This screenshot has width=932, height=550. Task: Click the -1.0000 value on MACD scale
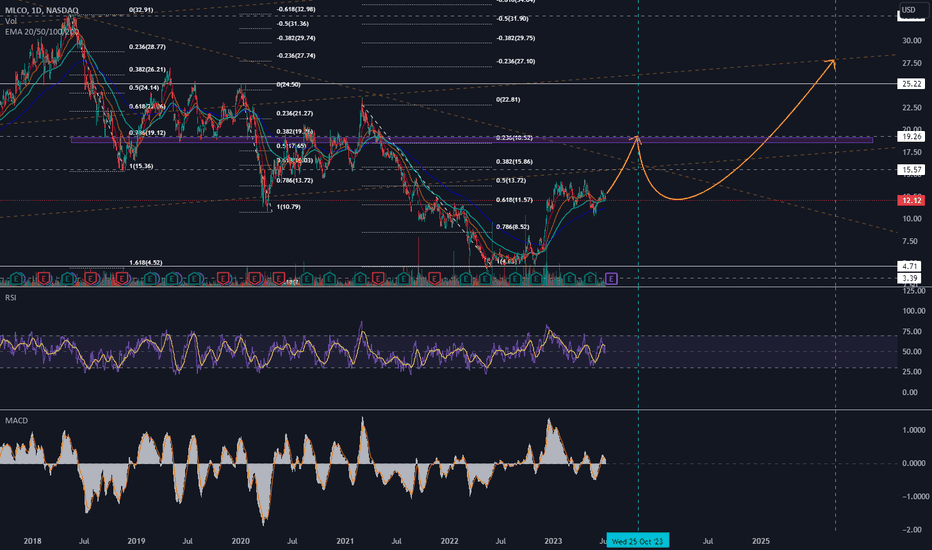(914, 496)
